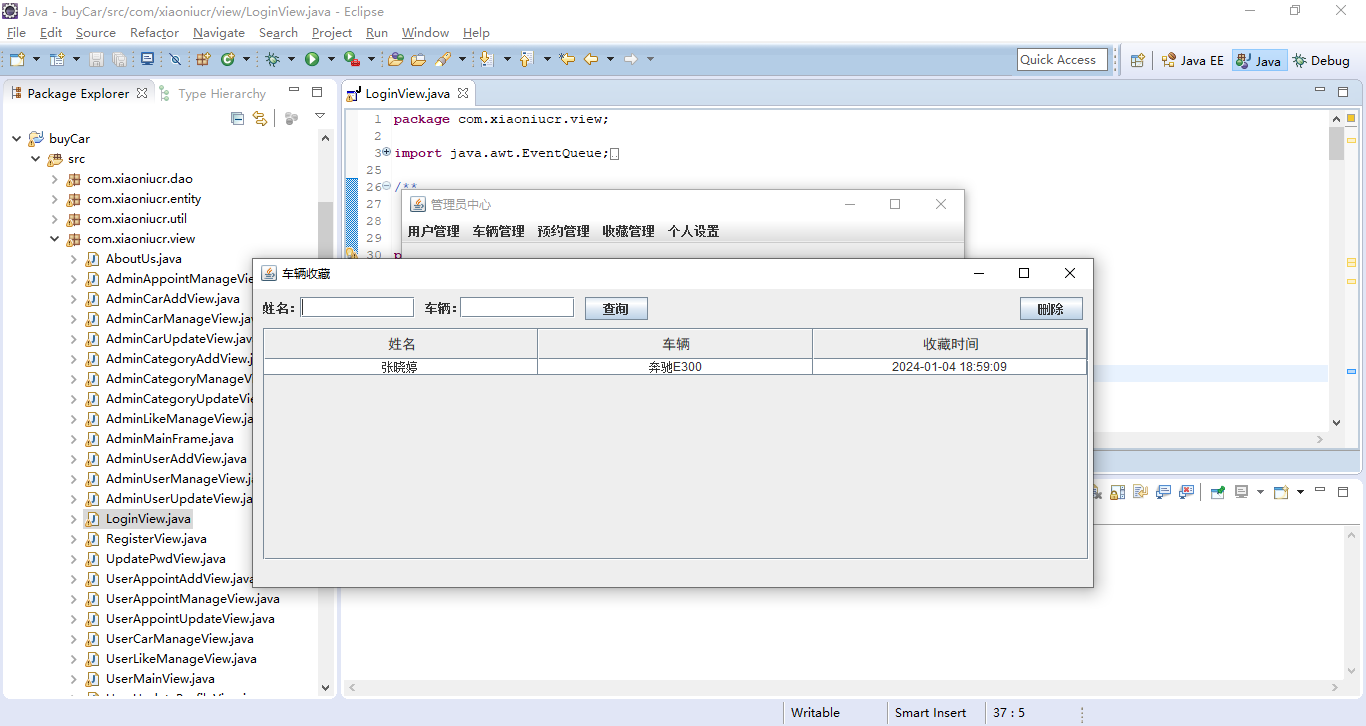1366x726 pixels.
Task: Click the Last Edit Location icon
Action: (x=567, y=59)
